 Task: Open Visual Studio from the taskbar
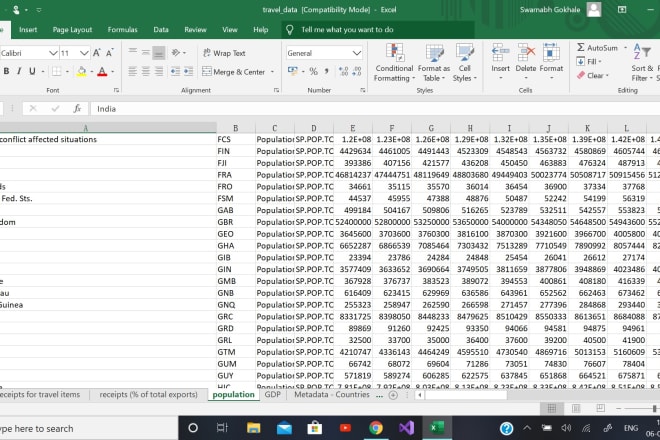point(406,428)
